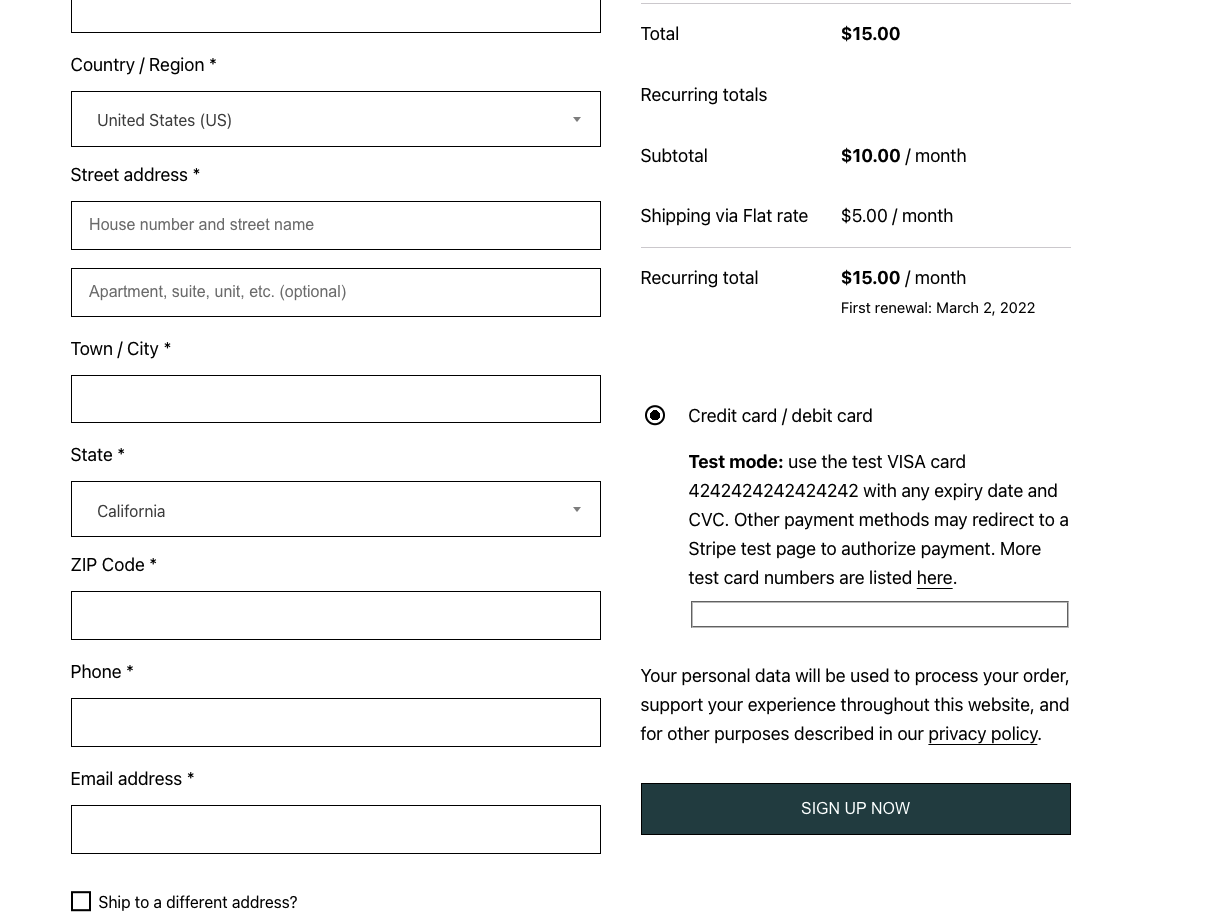
Task: Enable the Ship to a different address checkbox
Action: (81, 901)
